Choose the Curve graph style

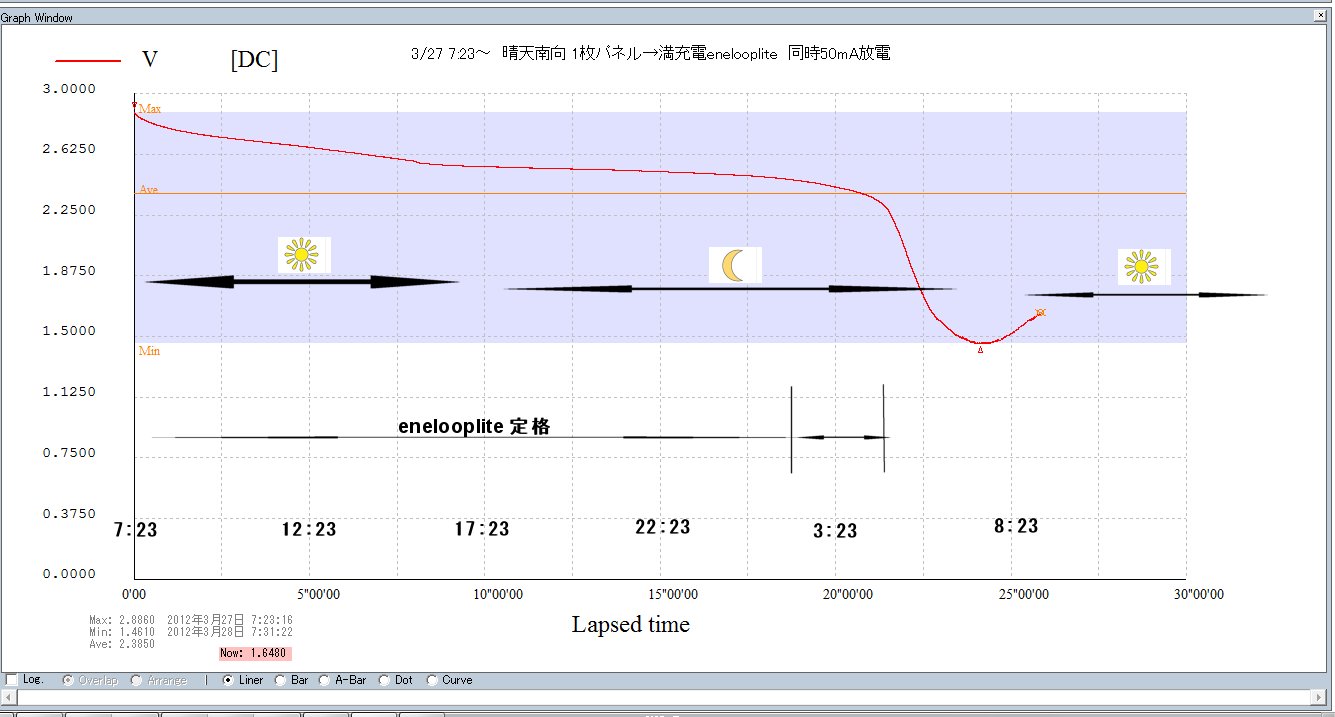click(432, 680)
